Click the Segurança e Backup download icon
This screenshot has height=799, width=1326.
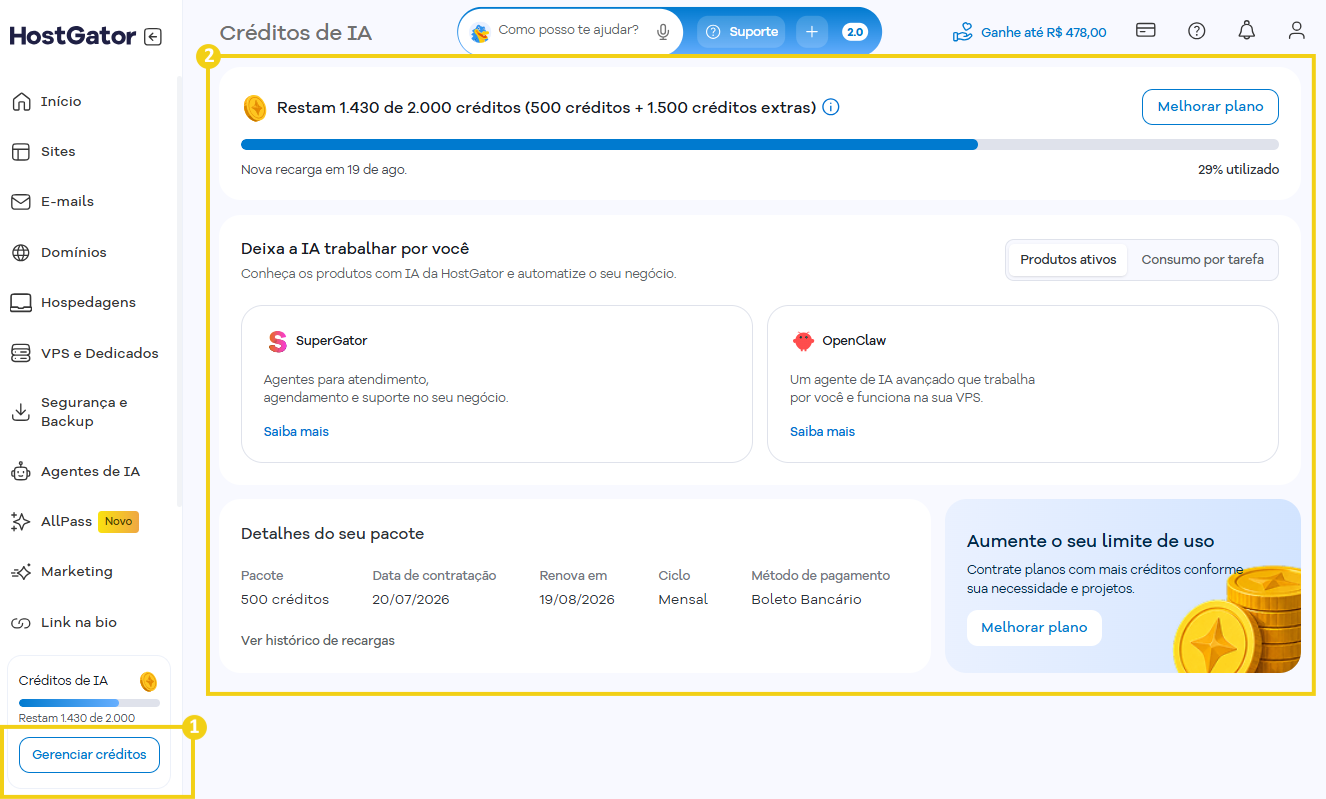pyautogui.click(x=21, y=412)
